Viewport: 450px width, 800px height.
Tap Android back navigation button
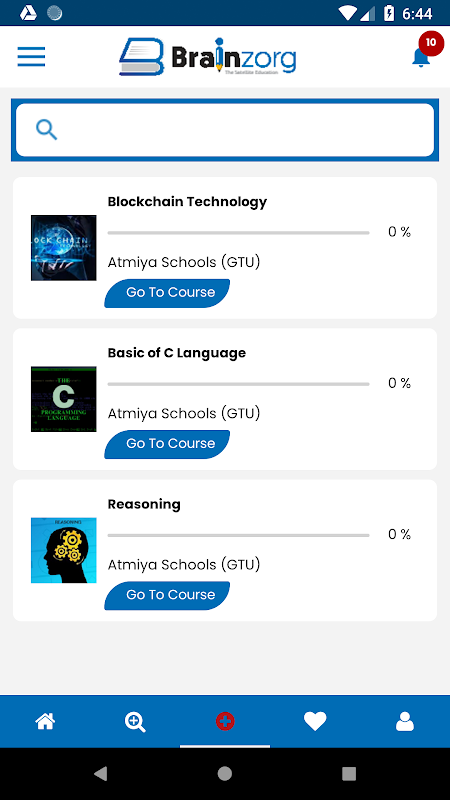(101, 774)
